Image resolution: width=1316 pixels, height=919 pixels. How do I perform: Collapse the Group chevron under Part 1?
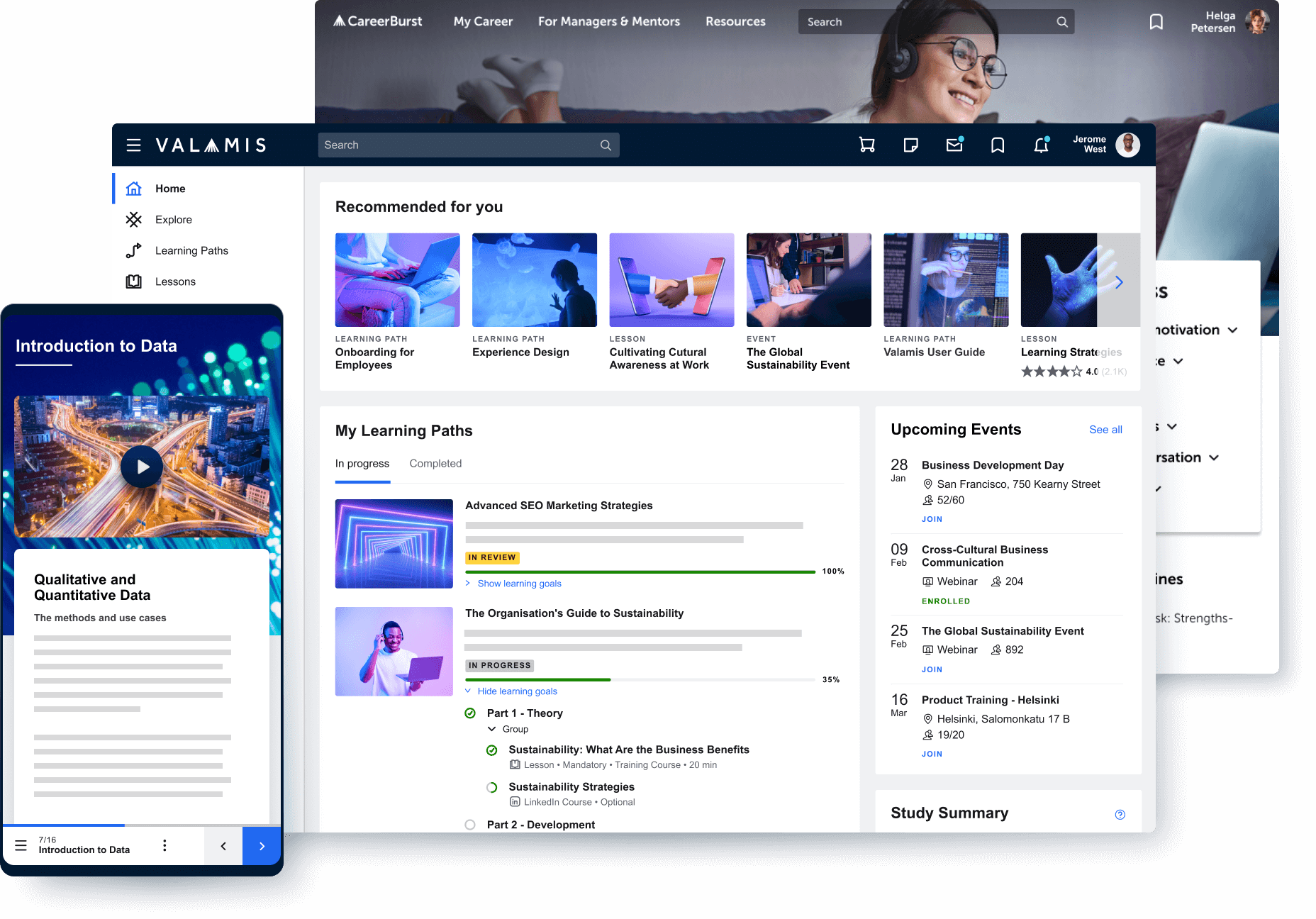[x=492, y=729]
